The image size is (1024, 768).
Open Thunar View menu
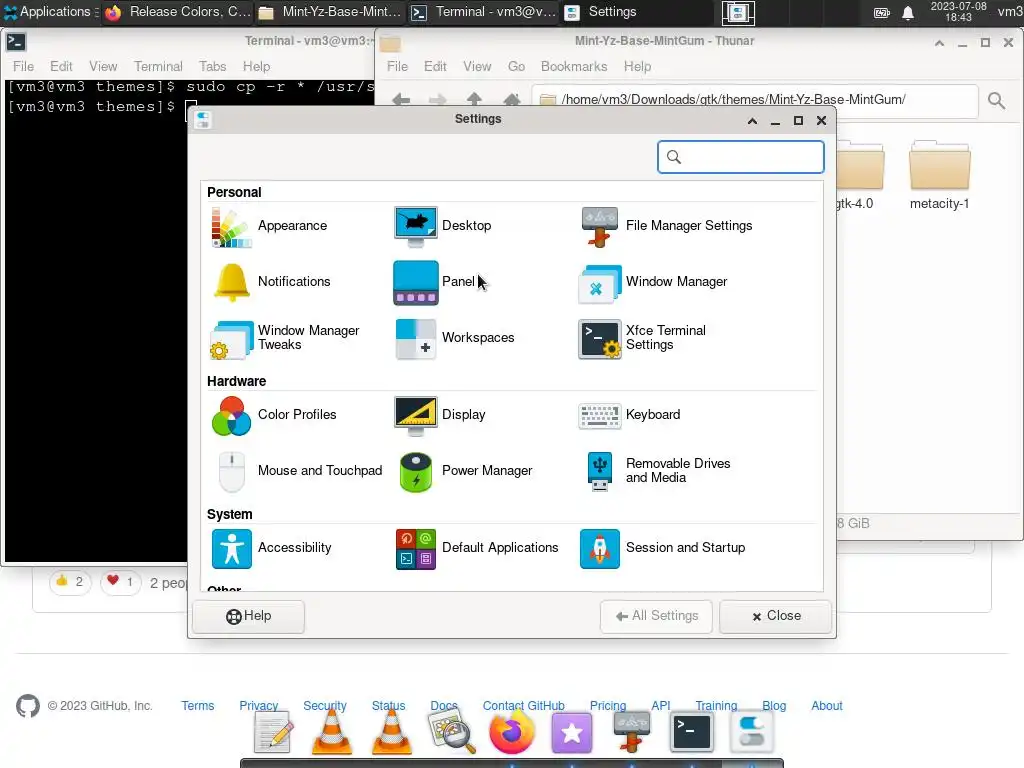click(x=477, y=67)
